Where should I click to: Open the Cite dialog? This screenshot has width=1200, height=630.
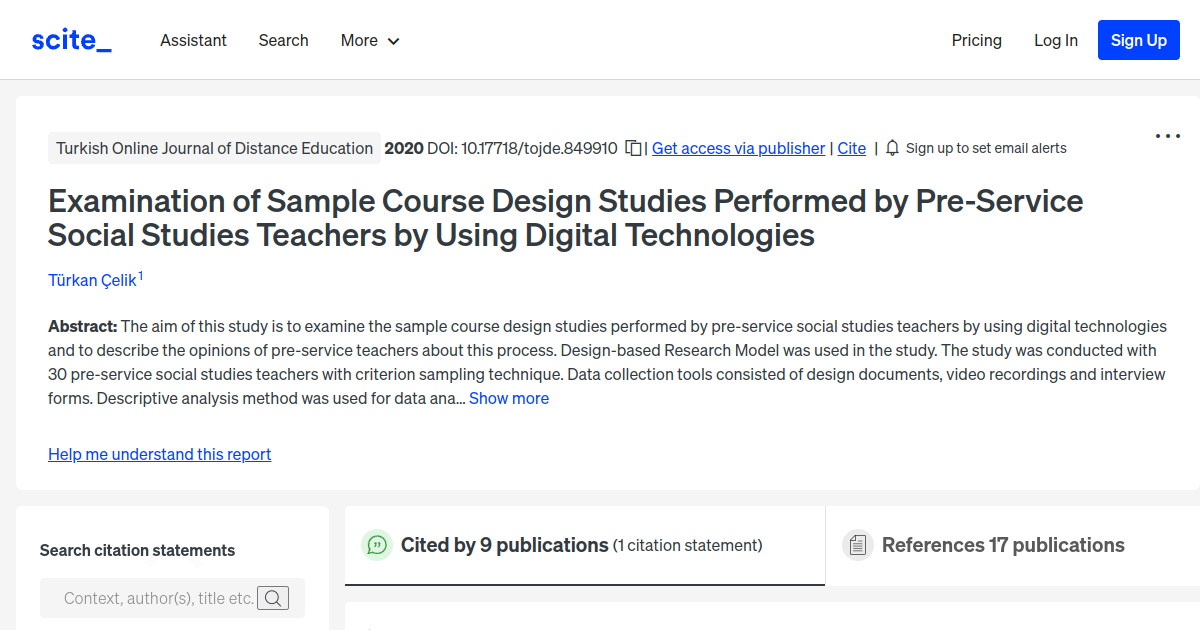(x=851, y=148)
